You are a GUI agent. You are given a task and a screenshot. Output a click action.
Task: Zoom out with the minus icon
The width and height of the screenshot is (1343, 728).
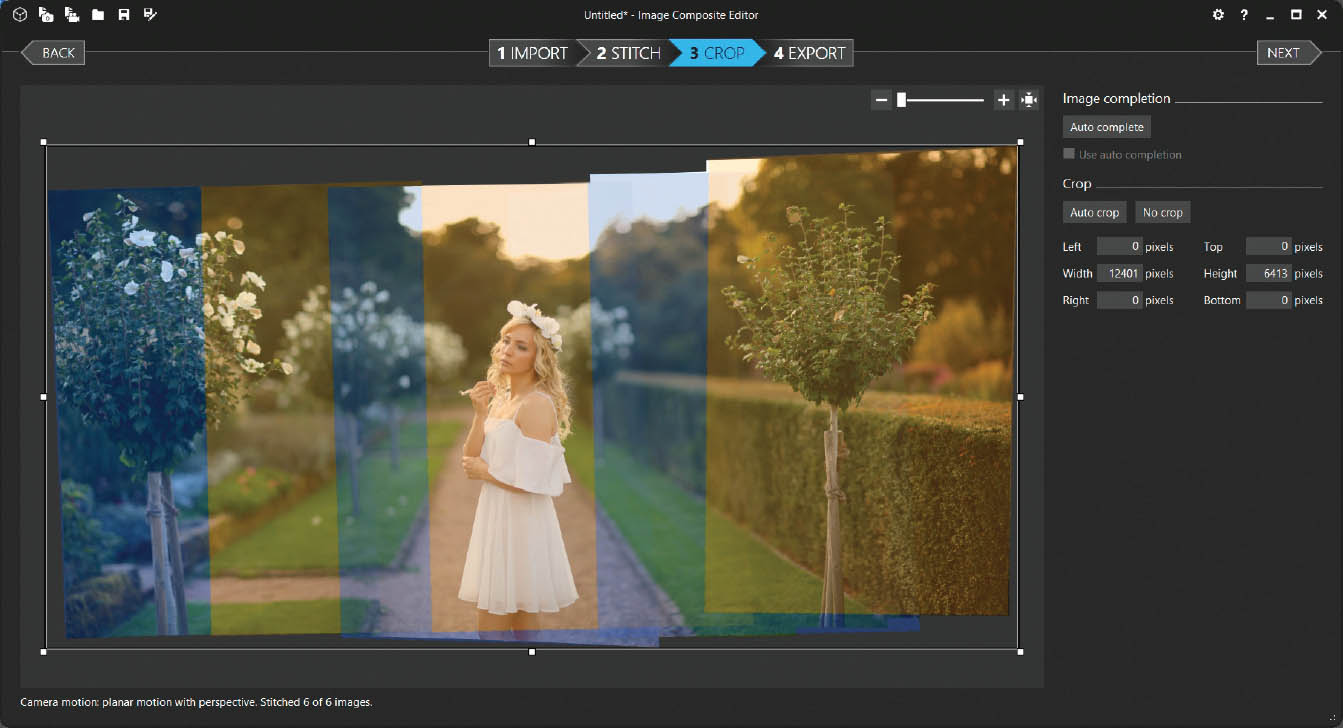pyautogui.click(x=881, y=100)
